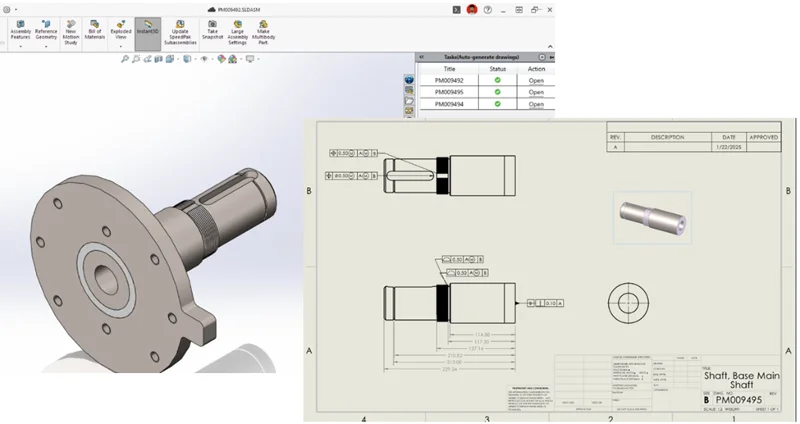This screenshot has height=424, width=800.
Task: Take Snapshot of the assembly
Action: pos(212,29)
